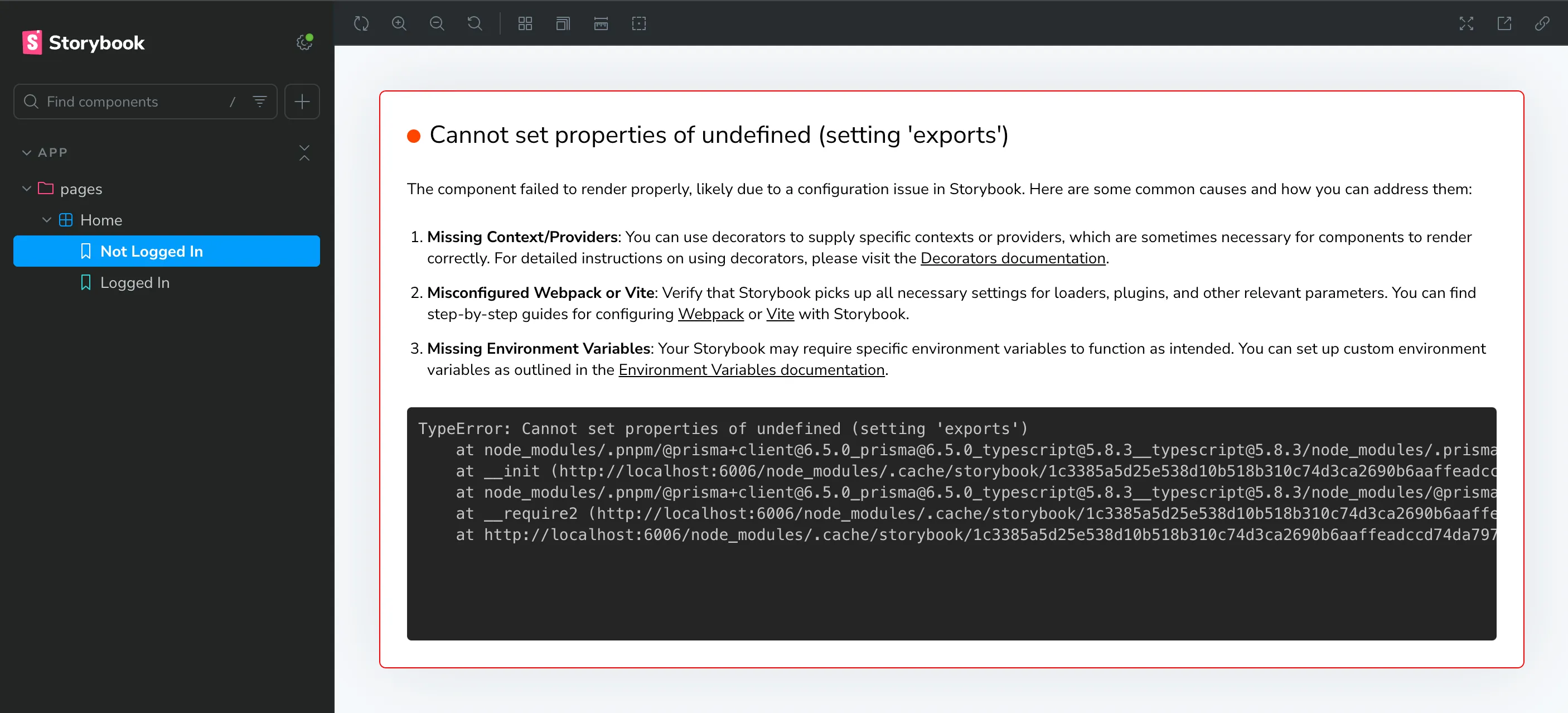The height and width of the screenshot is (713, 1568).
Task: Toggle the grid background view
Action: tap(525, 24)
